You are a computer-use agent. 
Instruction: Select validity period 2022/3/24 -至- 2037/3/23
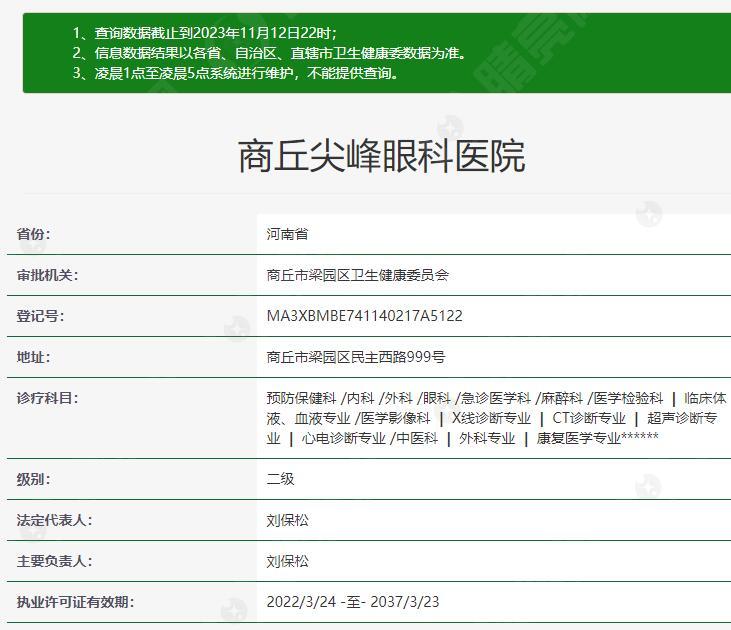click(x=353, y=602)
